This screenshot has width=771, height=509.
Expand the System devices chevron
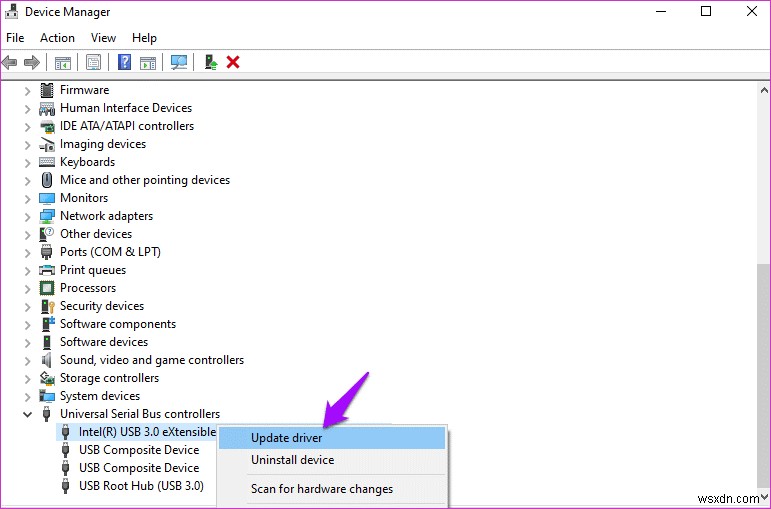[28, 397]
